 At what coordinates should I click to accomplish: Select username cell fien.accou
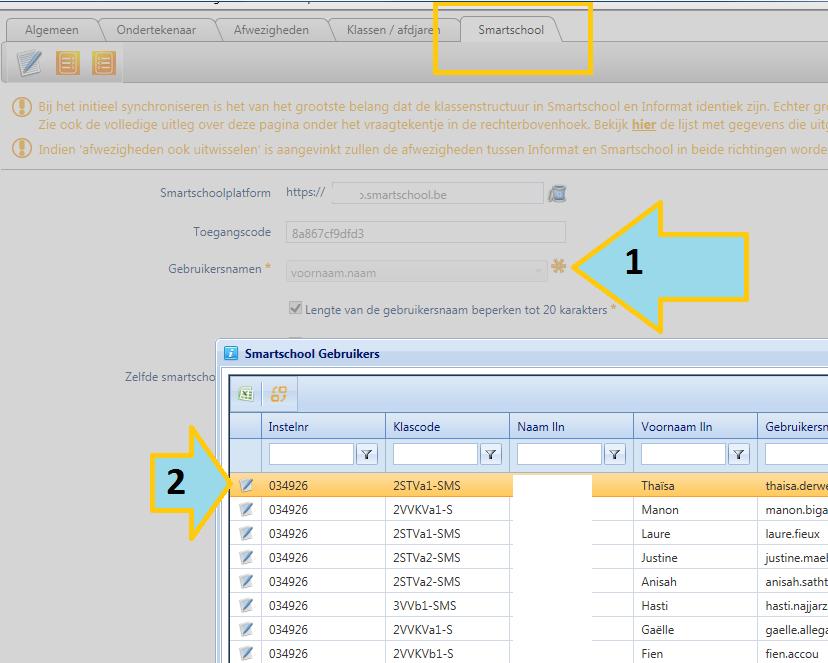pyautogui.click(x=793, y=653)
